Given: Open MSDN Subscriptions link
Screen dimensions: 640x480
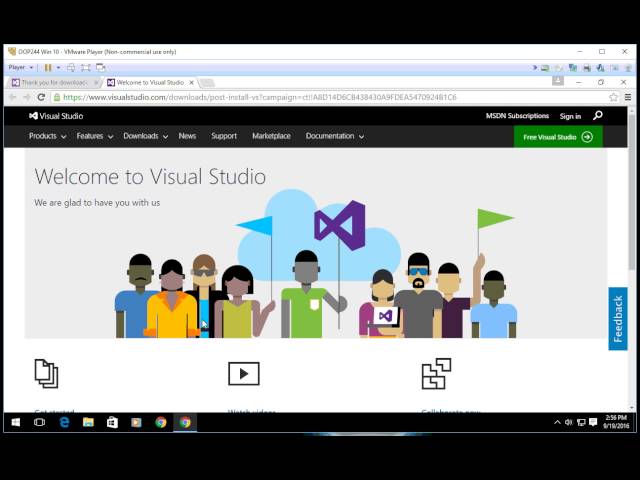Looking at the screenshot, I should (517, 116).
